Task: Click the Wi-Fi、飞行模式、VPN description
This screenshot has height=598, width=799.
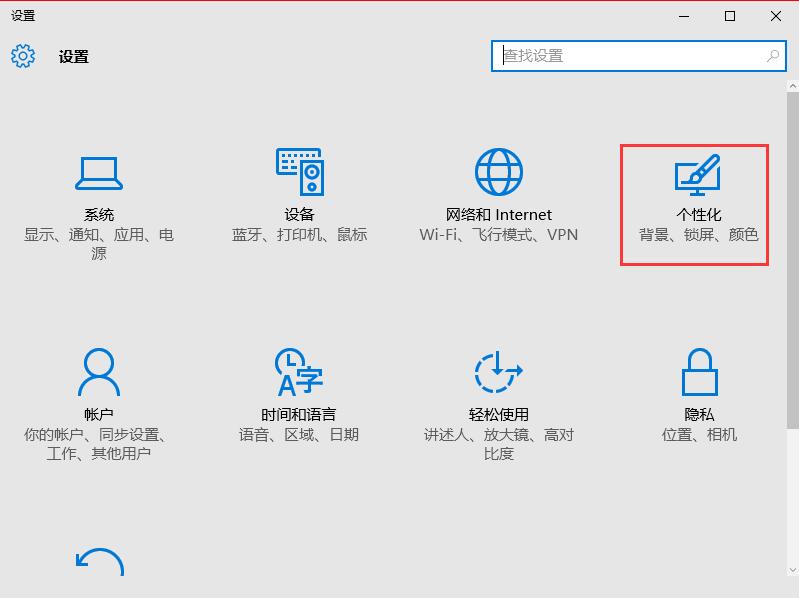Action: pyautogui.click(x=498, y=234)
